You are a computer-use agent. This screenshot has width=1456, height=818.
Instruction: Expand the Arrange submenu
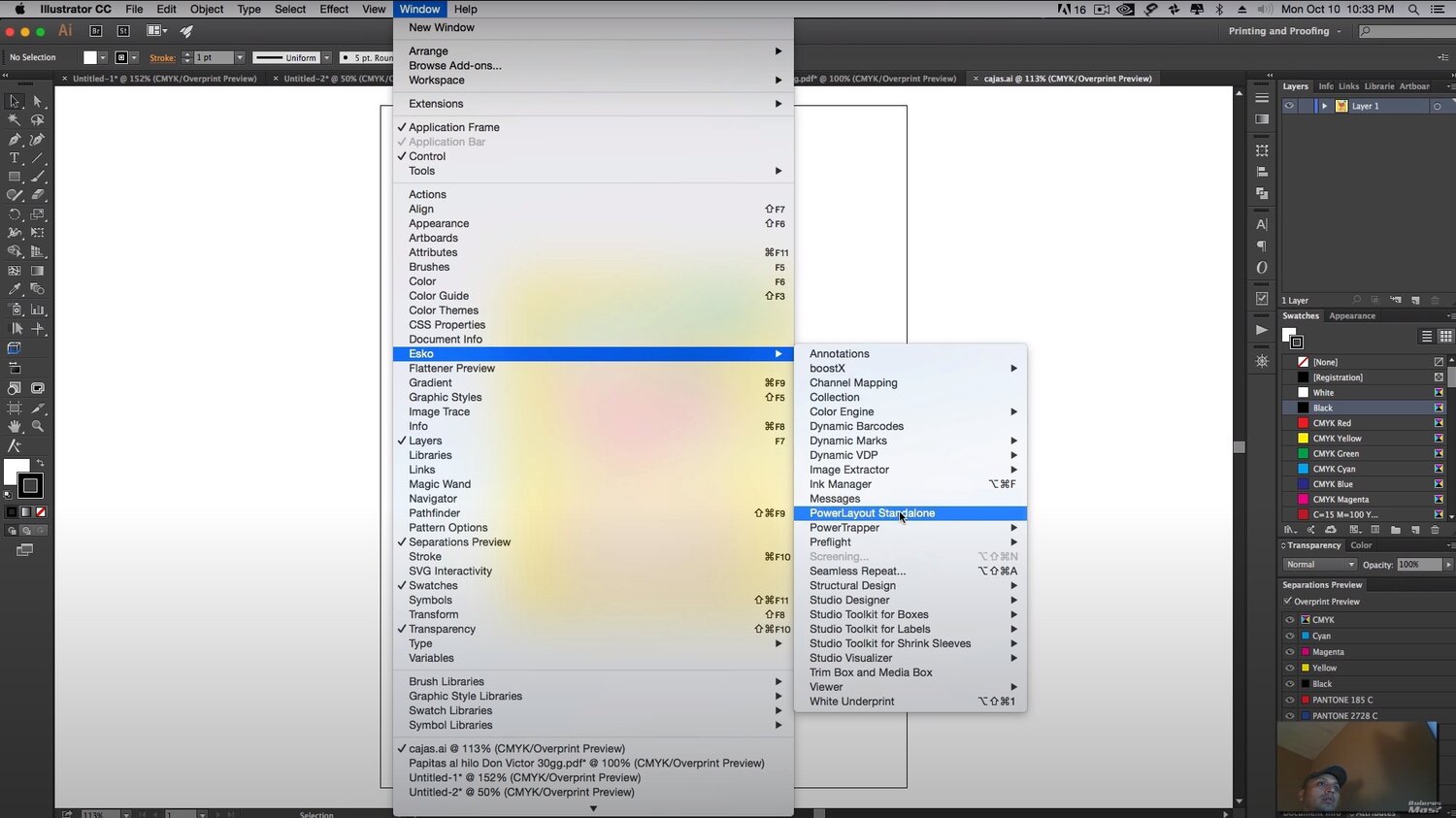pyautogui.click(x=593, y=51)
